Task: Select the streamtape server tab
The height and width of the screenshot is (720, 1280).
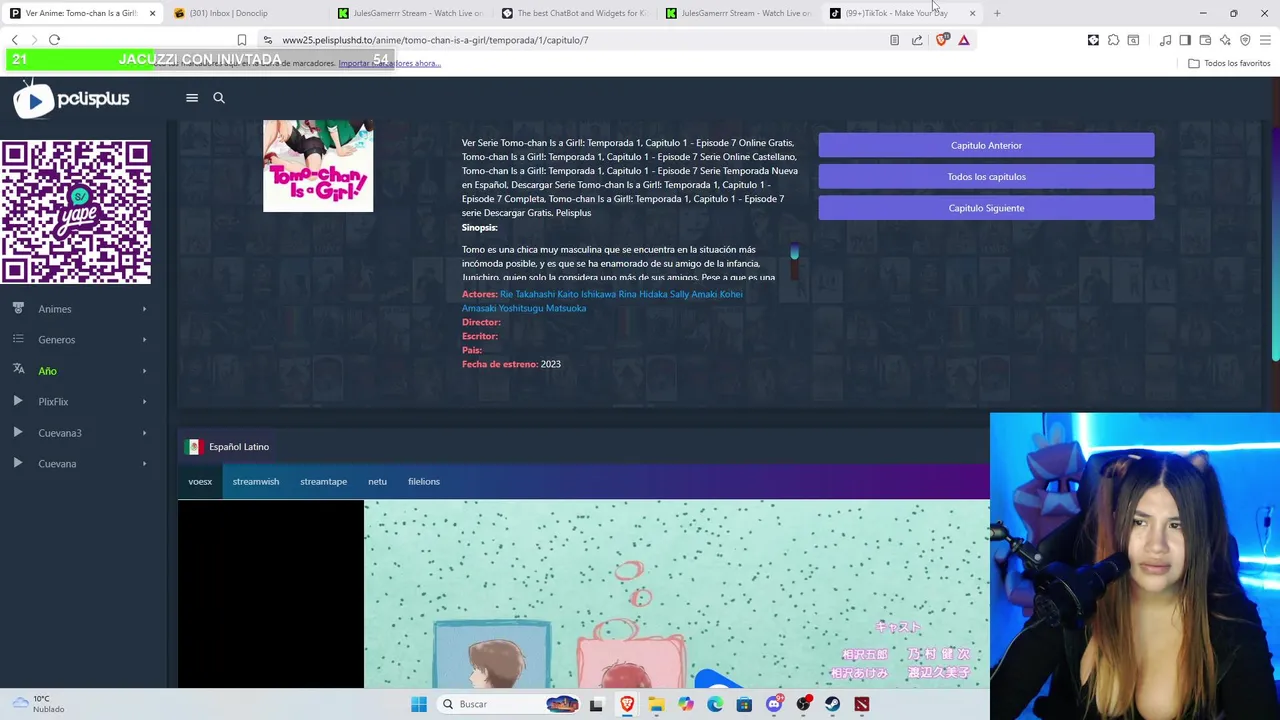Action: tap(323, 482)
